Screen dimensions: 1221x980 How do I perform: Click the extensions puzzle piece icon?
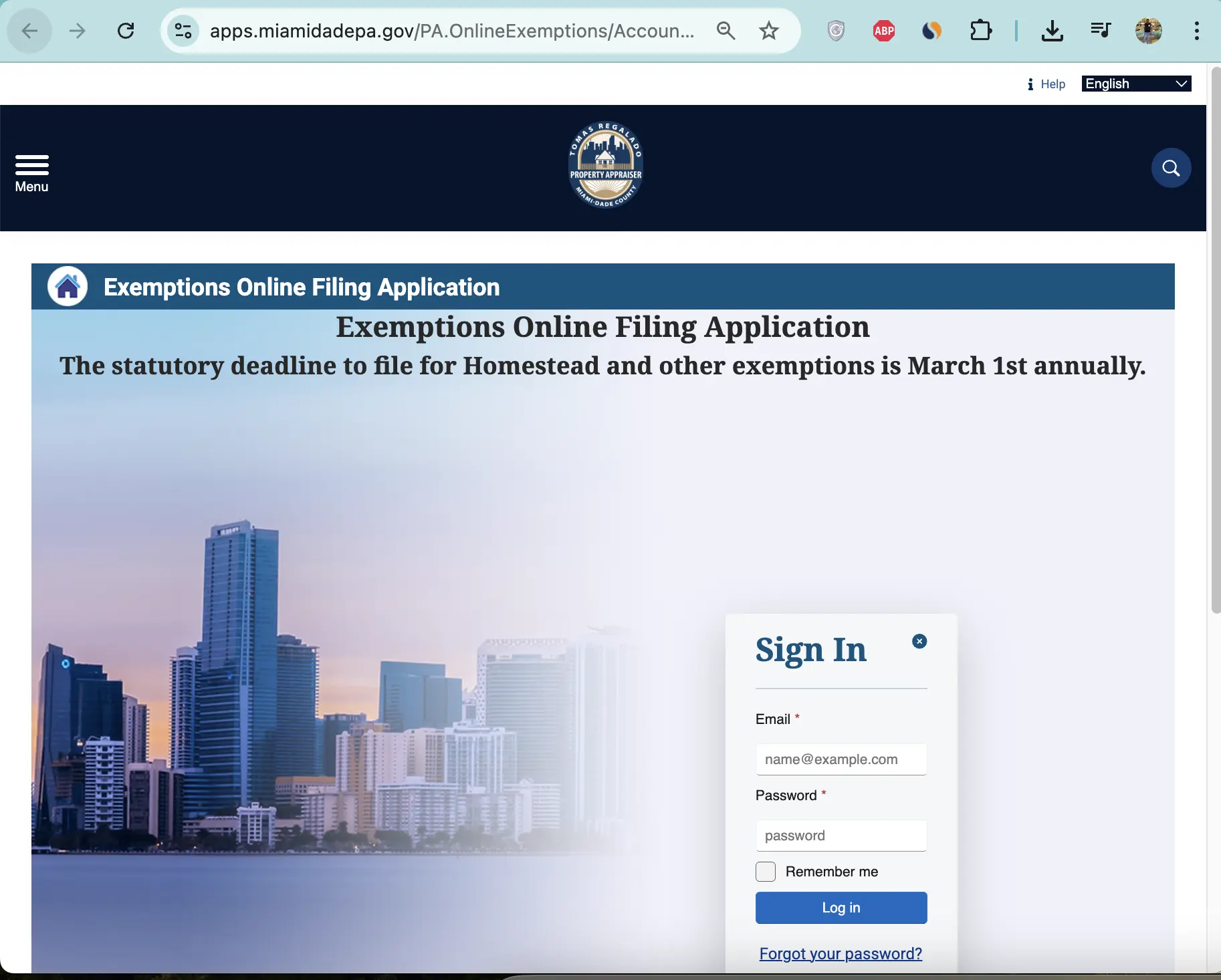click(980, 30)
